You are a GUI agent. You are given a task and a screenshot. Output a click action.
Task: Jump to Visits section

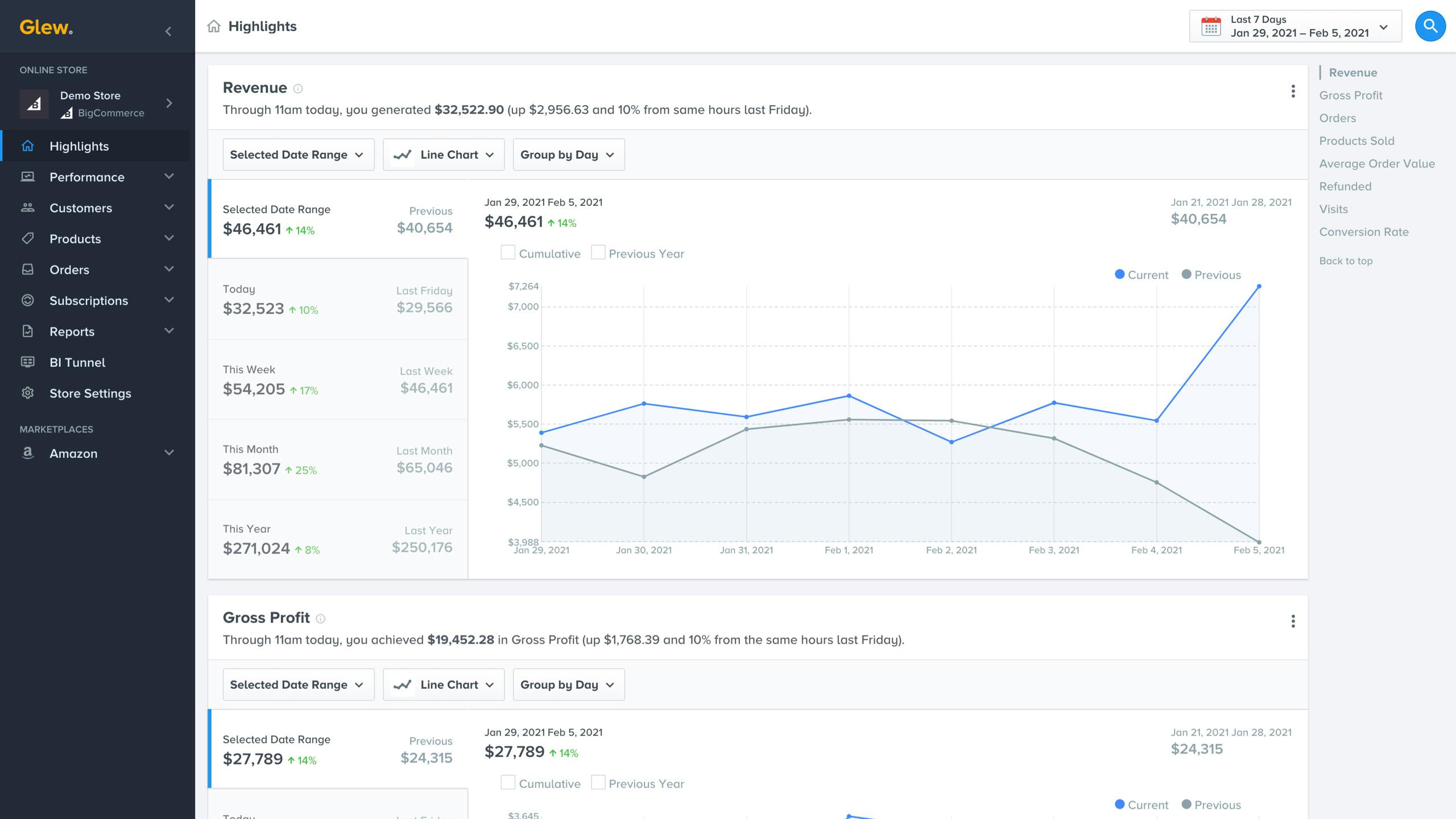pos(1334,209)
